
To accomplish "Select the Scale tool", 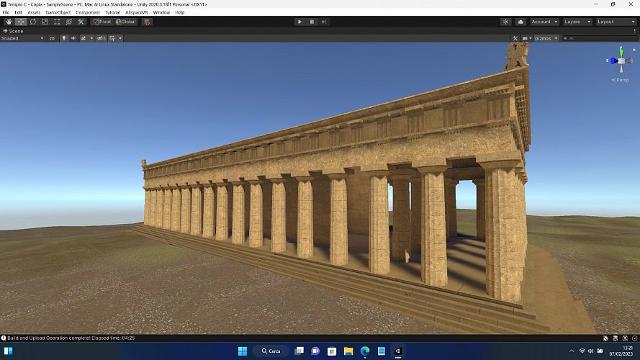I will click(45, 22).
